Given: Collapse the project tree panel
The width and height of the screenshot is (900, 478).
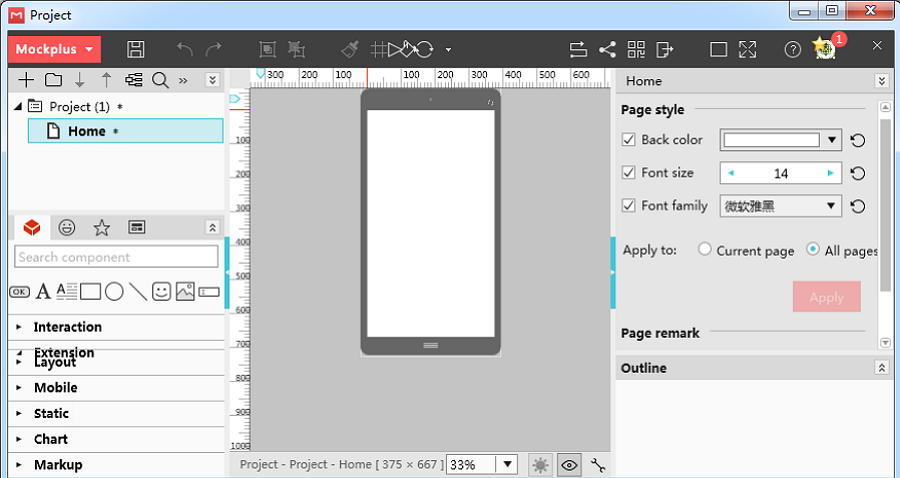Looking at the screenshot, I should 212,80.
